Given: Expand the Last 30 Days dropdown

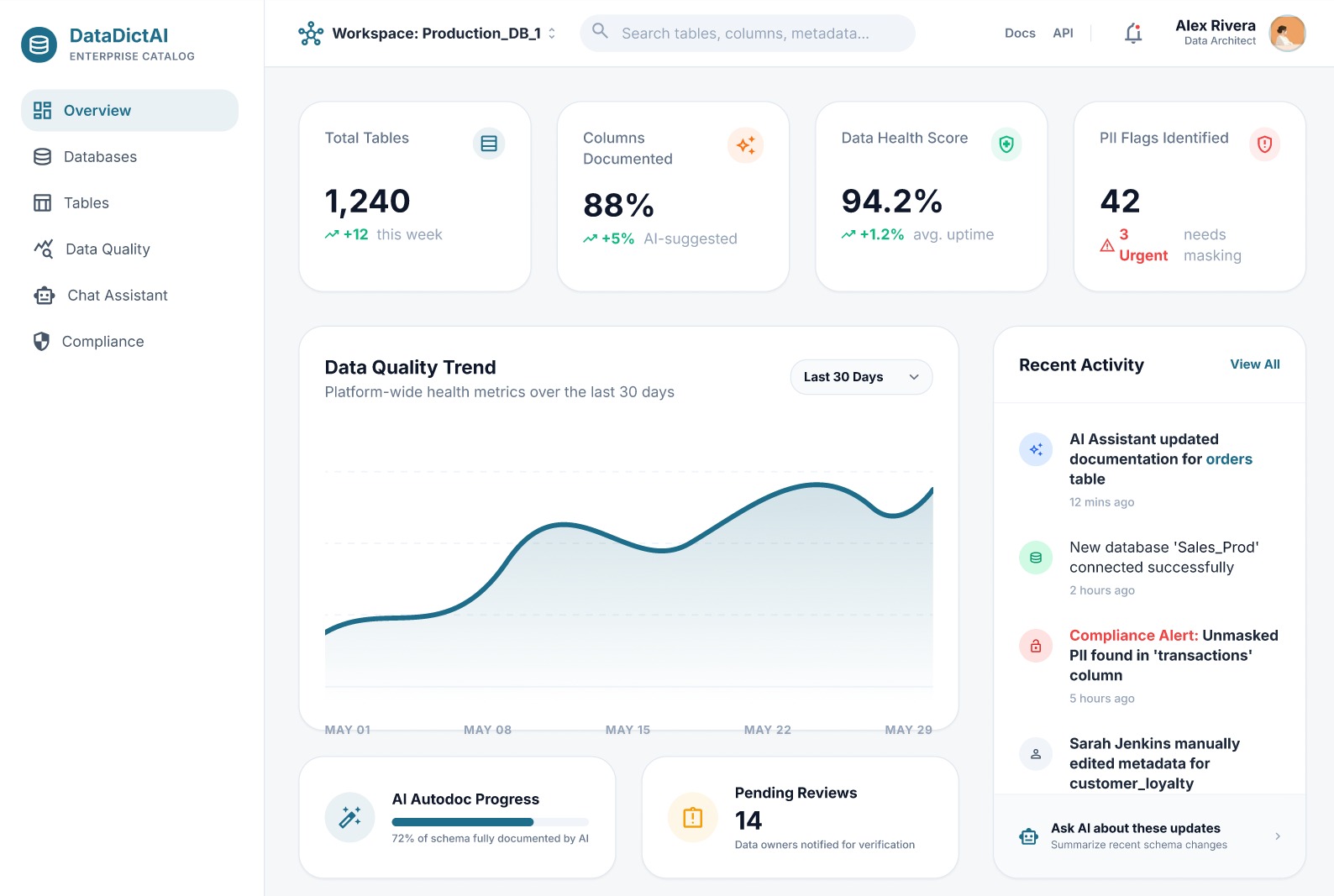Looking at the screenshot, I should click(x=861, y=377).
